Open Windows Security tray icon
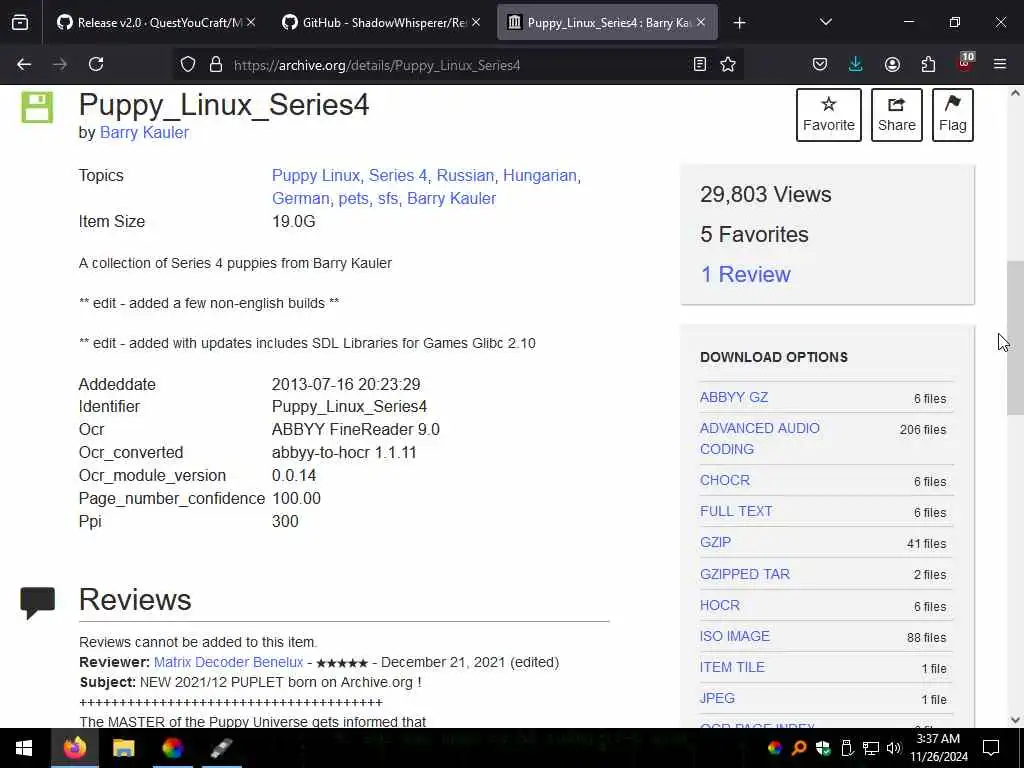Viewport: 1024px width, 768px height. [x=823, y=748]
